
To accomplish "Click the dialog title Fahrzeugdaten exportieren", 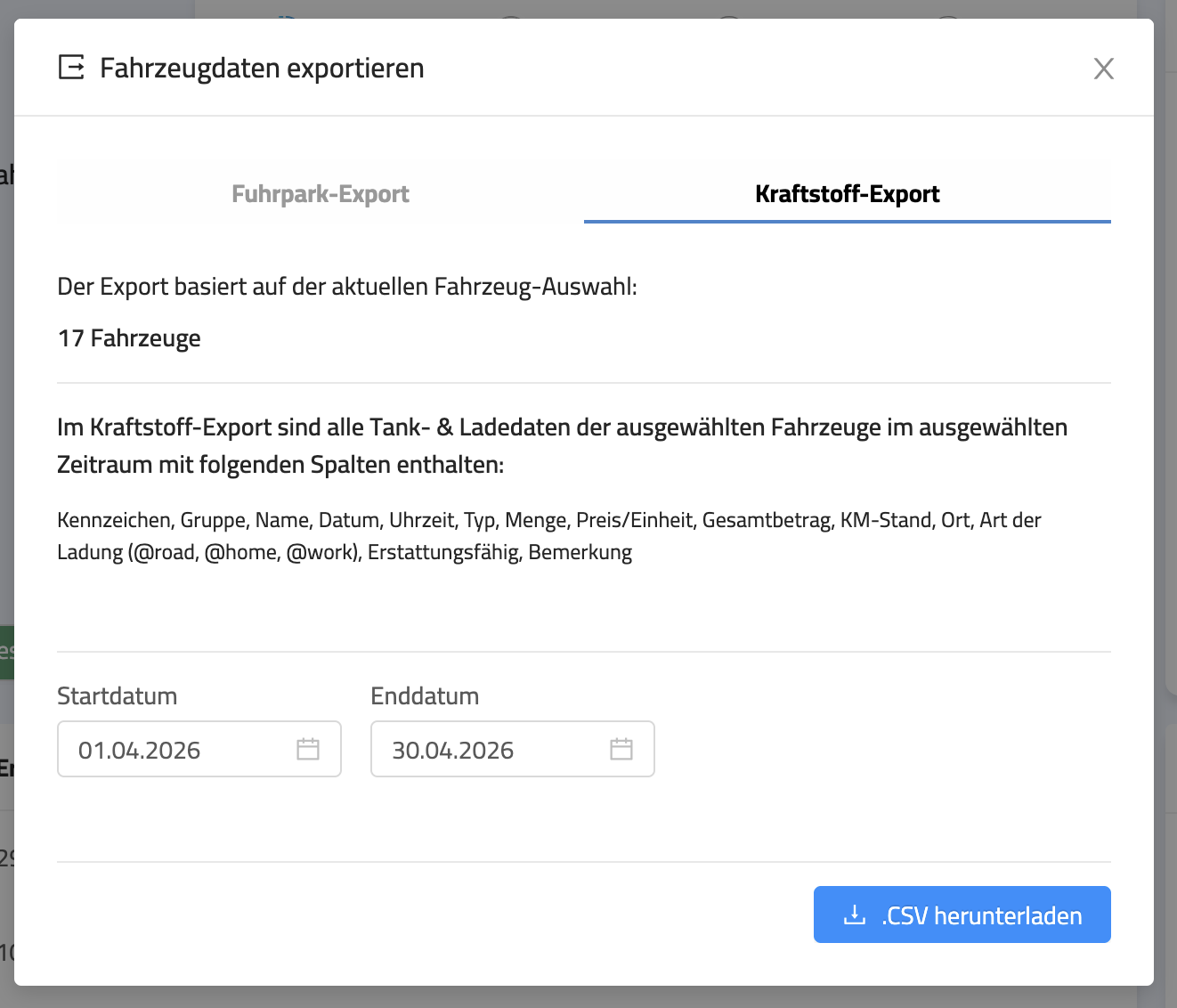I will click(262, 69).
